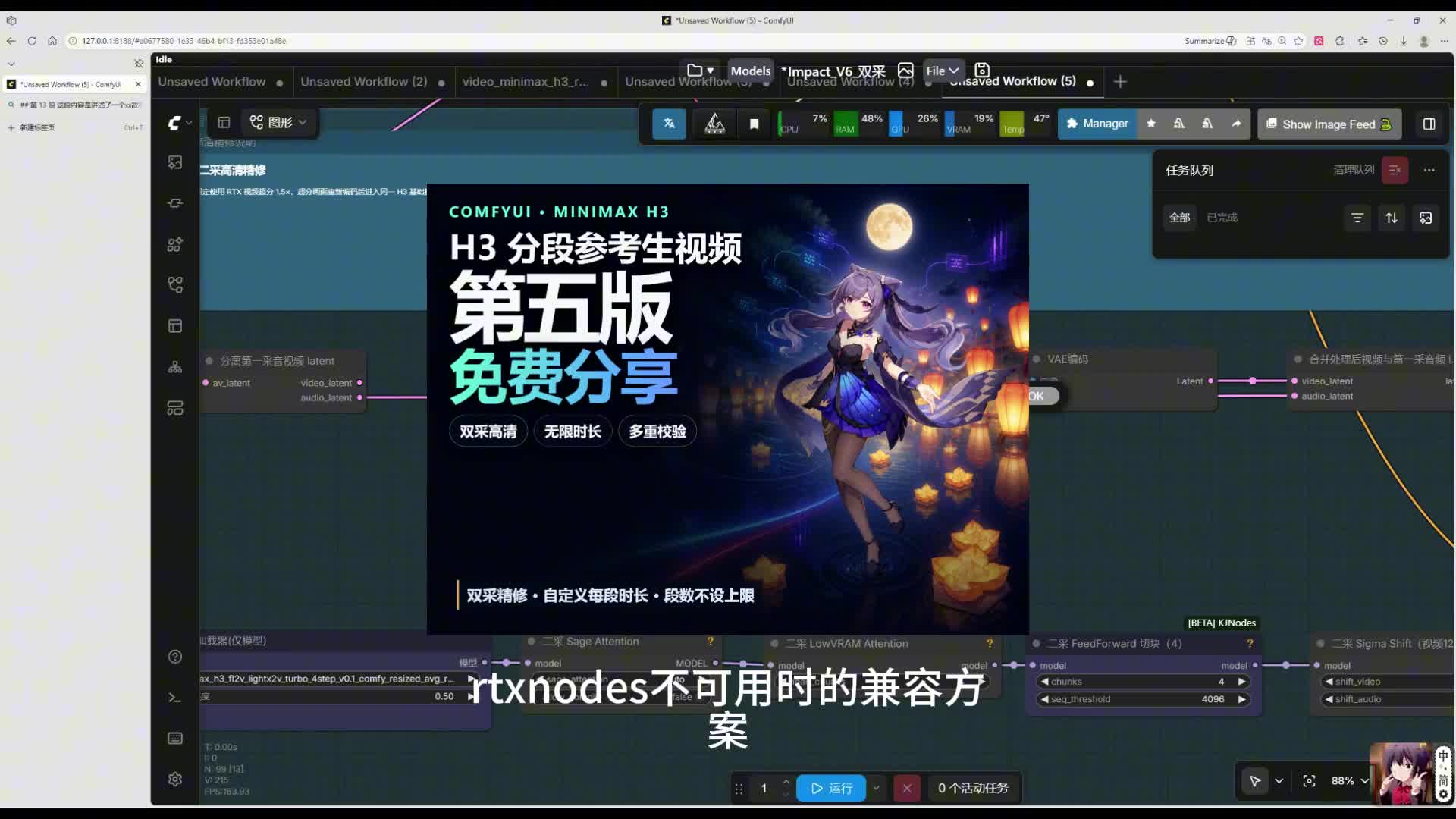
Task: Click the star favorite icon beside Manager
Action: (x=1151, y=124)
